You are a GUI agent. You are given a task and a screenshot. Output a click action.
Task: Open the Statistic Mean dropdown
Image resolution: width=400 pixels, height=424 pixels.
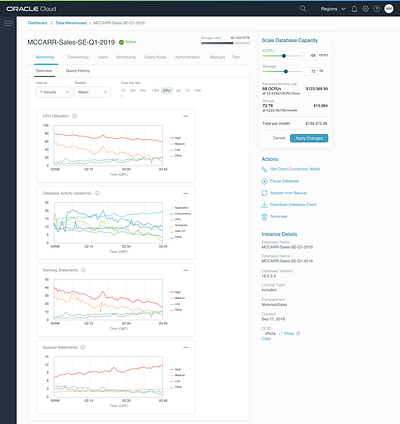coord(92,92)
